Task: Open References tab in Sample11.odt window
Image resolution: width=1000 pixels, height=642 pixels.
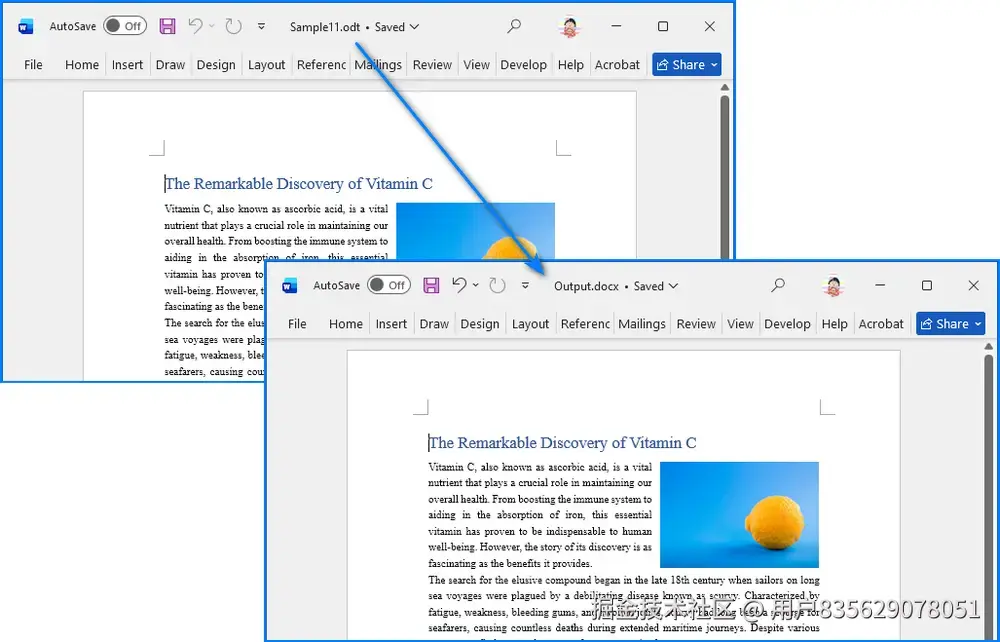Action: coord(321,64)
